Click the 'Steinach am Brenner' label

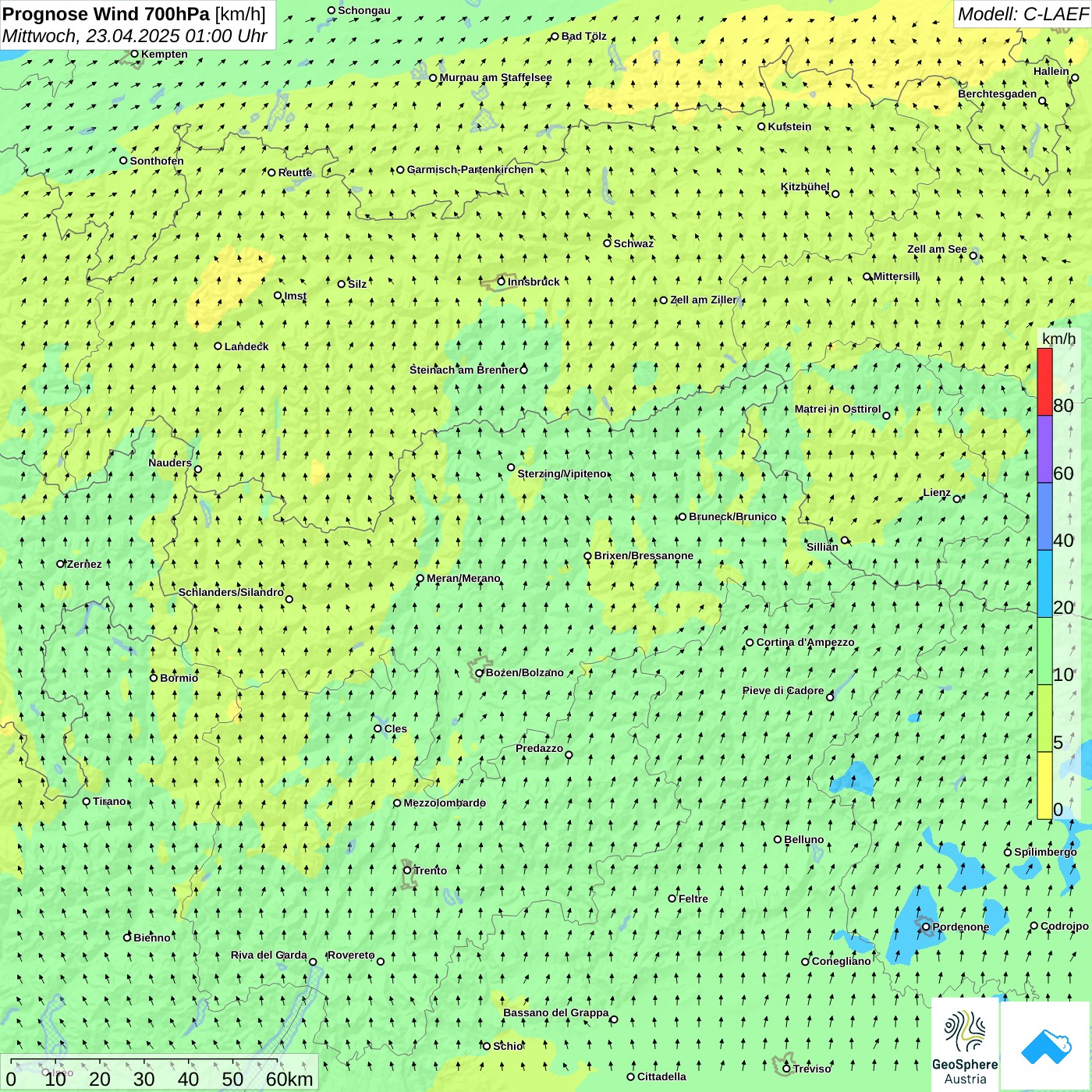(x=464, y=370)
